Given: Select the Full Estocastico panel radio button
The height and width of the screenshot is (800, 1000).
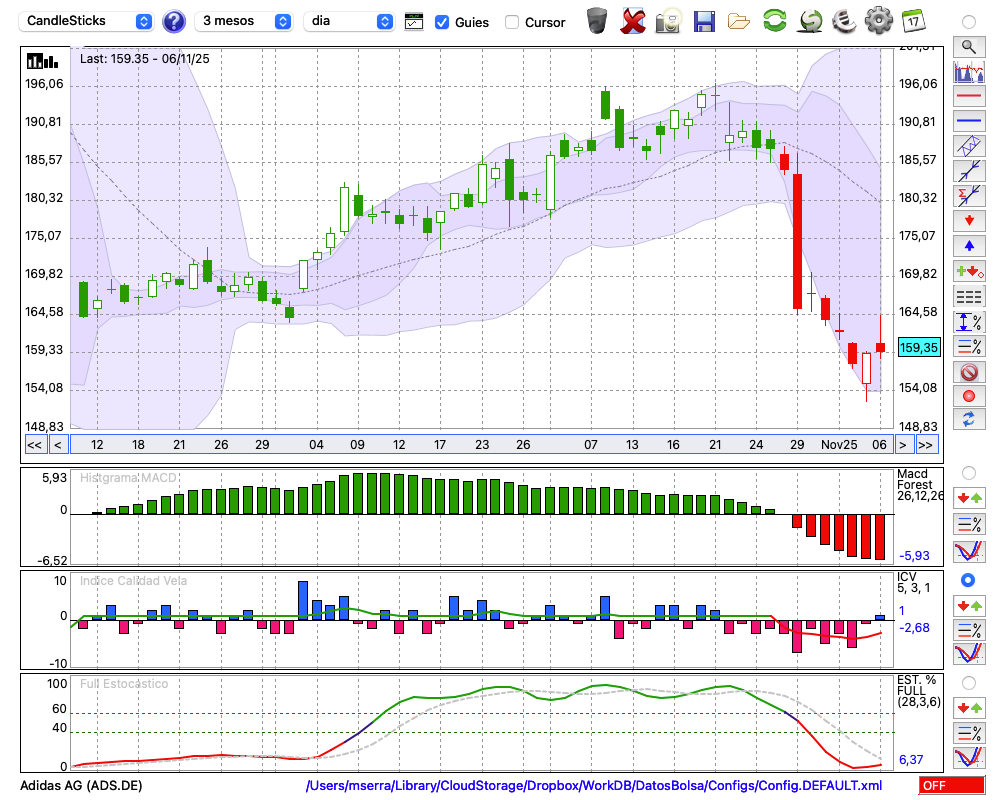Looking at the screenshot, I should pyautogui.click(x=969, y=683).
